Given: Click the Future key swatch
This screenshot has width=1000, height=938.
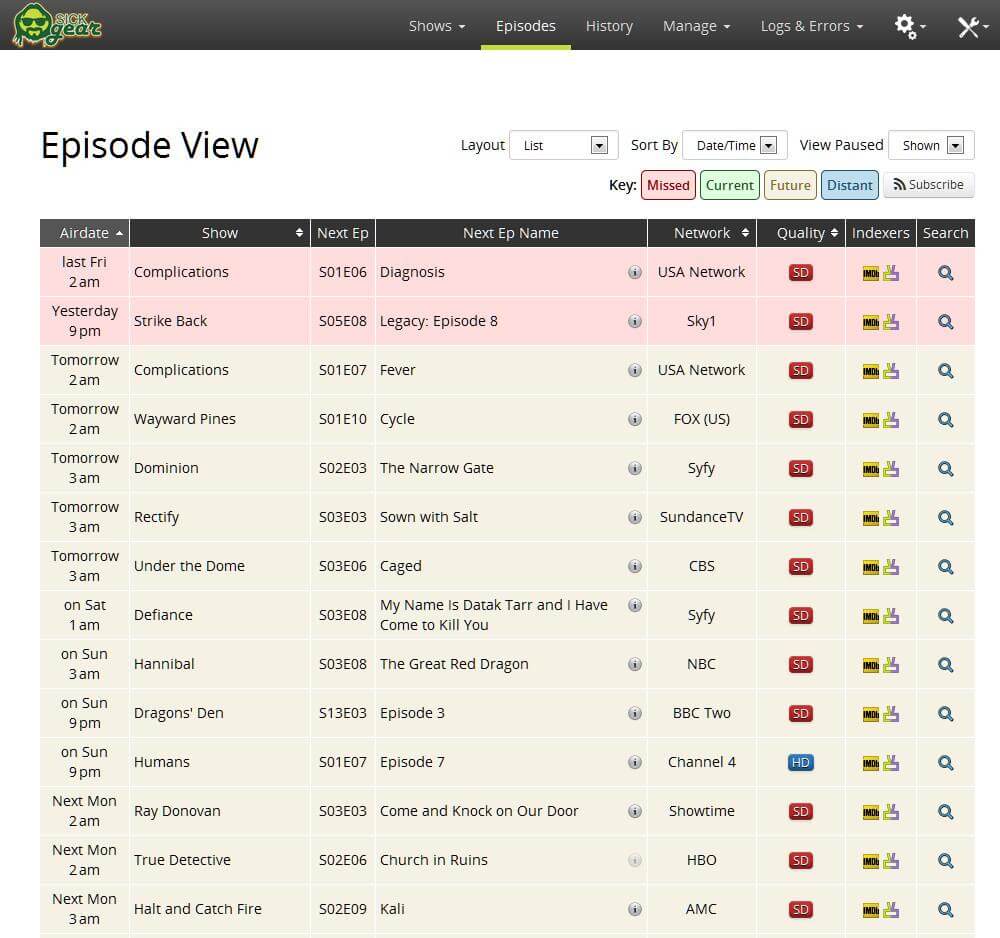Looking at the screenshot, I should coord(790,186).
